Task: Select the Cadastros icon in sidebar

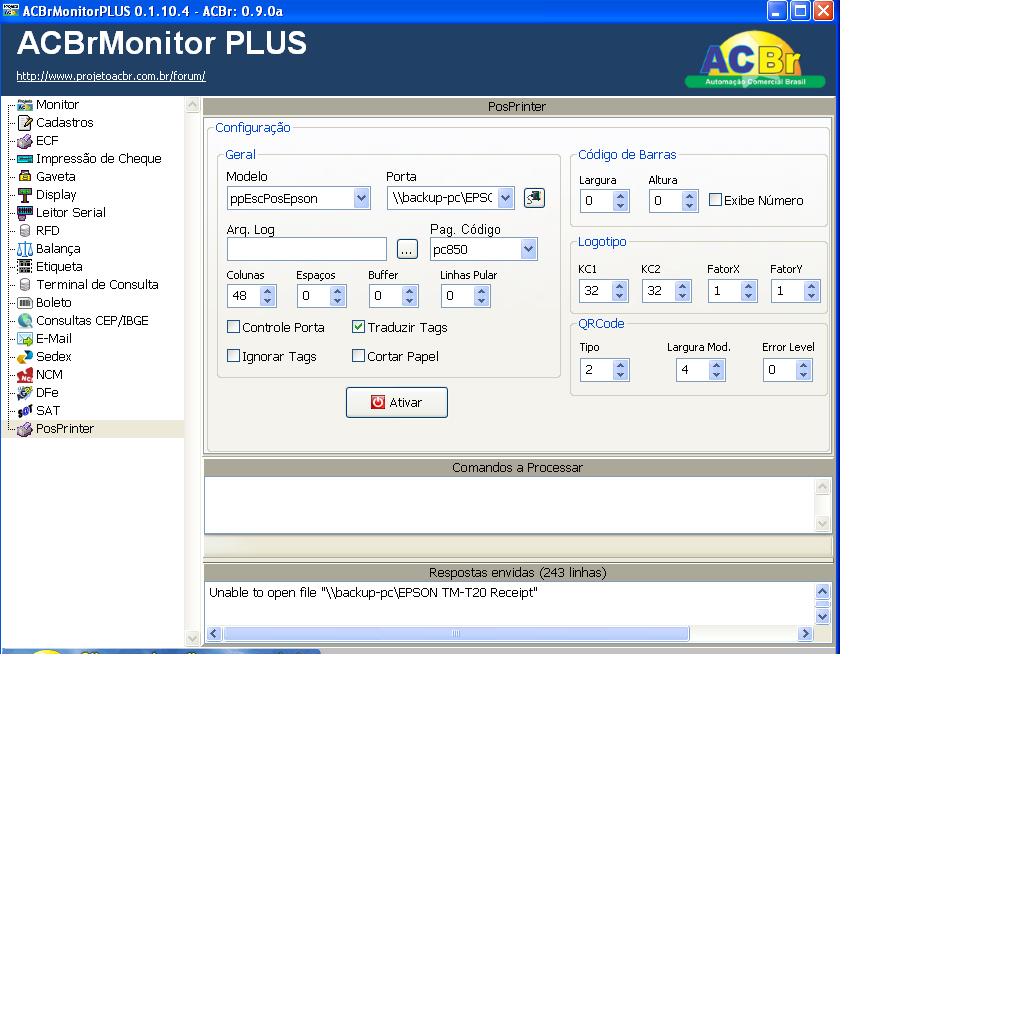Action: (25, 122)
